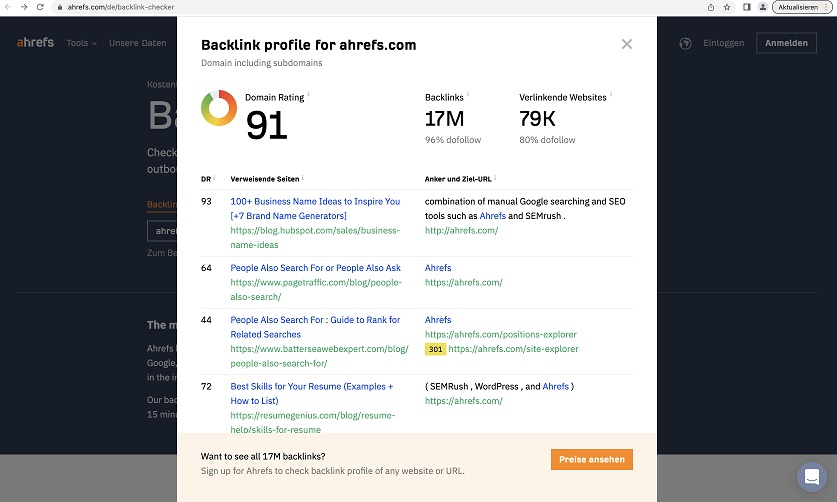The width and height of the screenshot is (837, 502).
Task: Click info icon beside Verweisende Seiten header
Action: click(x=303, y=177)
